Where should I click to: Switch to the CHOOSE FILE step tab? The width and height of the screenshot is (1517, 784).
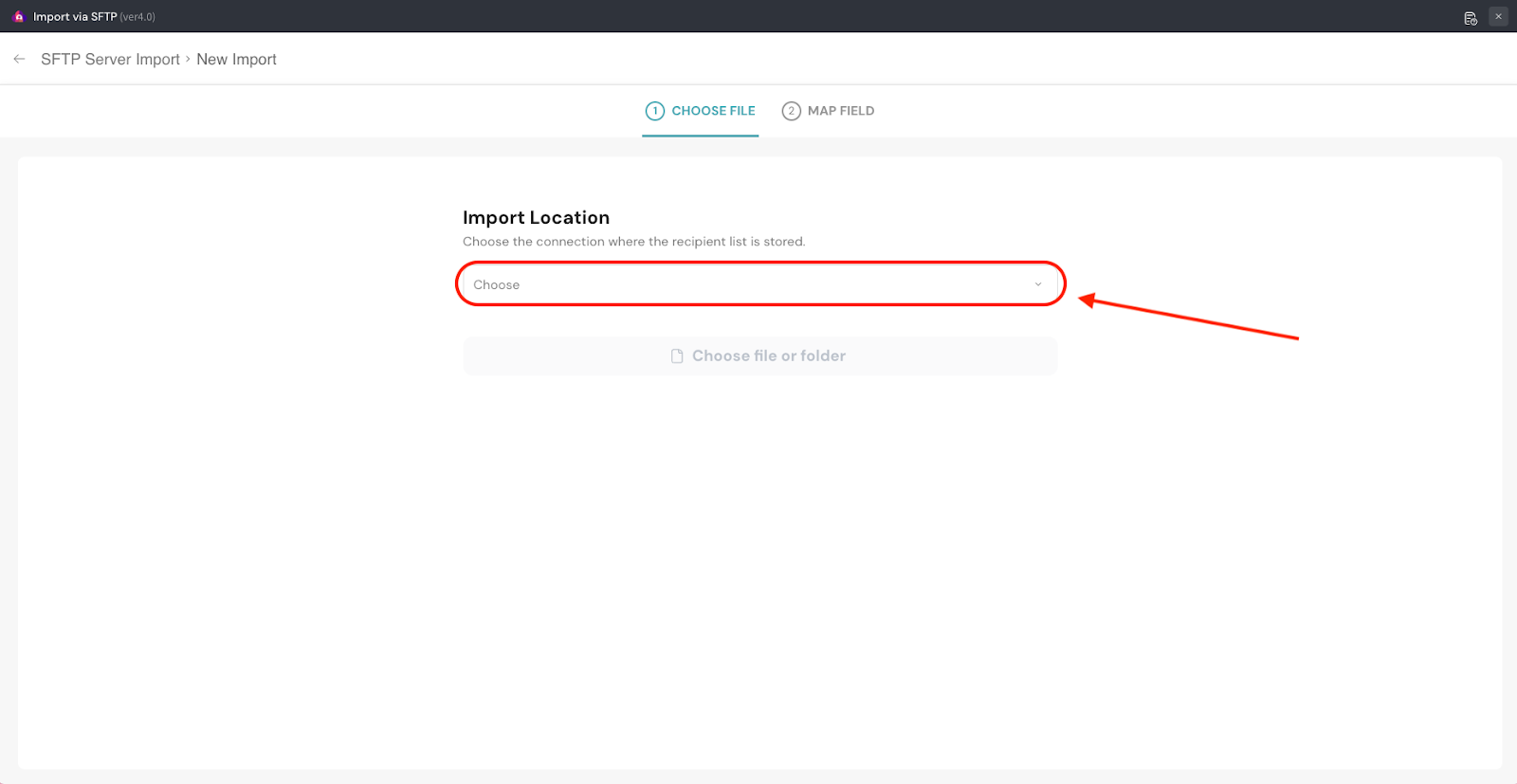[713, 111]
